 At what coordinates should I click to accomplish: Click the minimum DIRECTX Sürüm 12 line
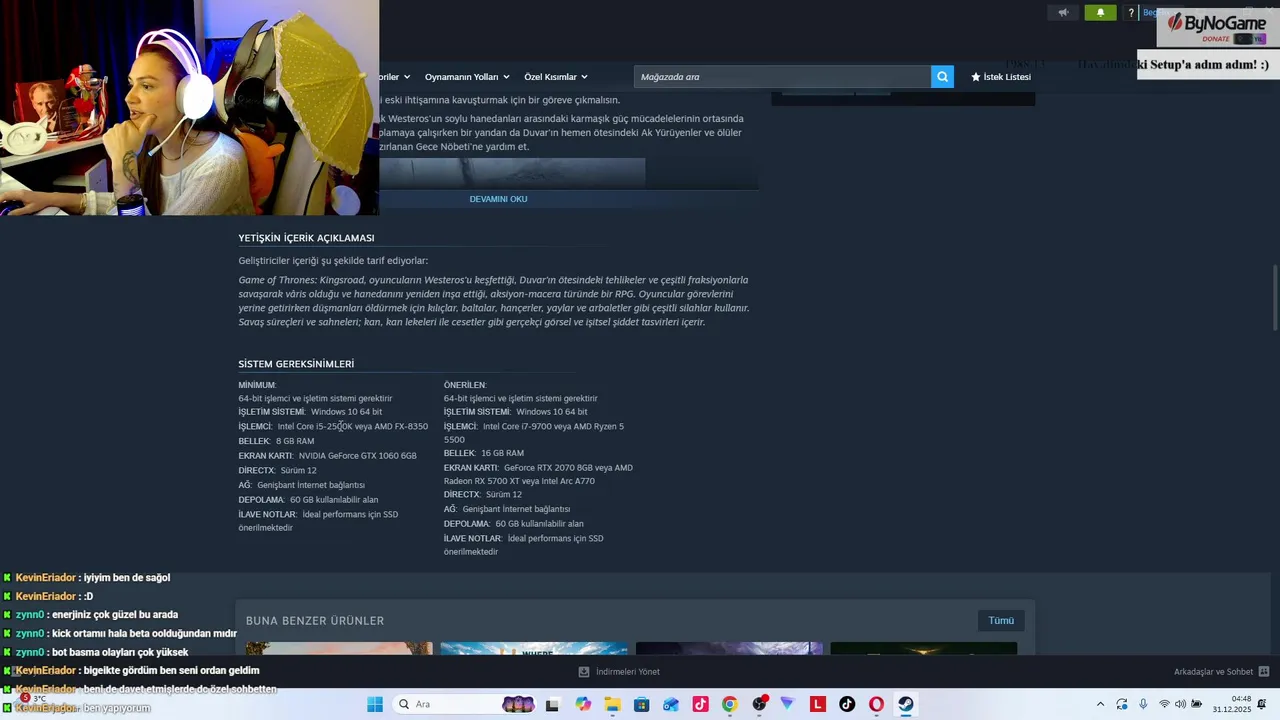[x=277, y=470]
